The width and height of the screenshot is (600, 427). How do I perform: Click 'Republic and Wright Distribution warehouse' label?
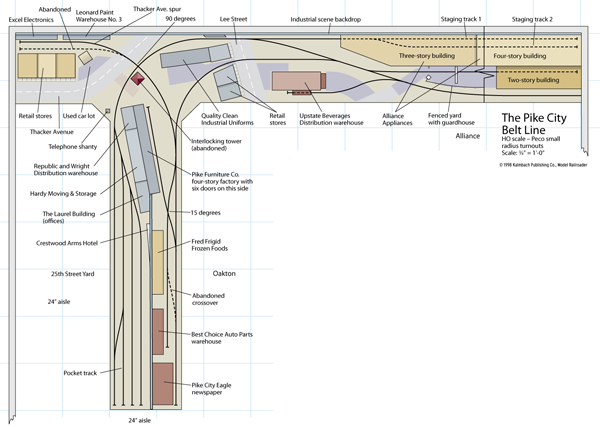(x=66, y=170)
